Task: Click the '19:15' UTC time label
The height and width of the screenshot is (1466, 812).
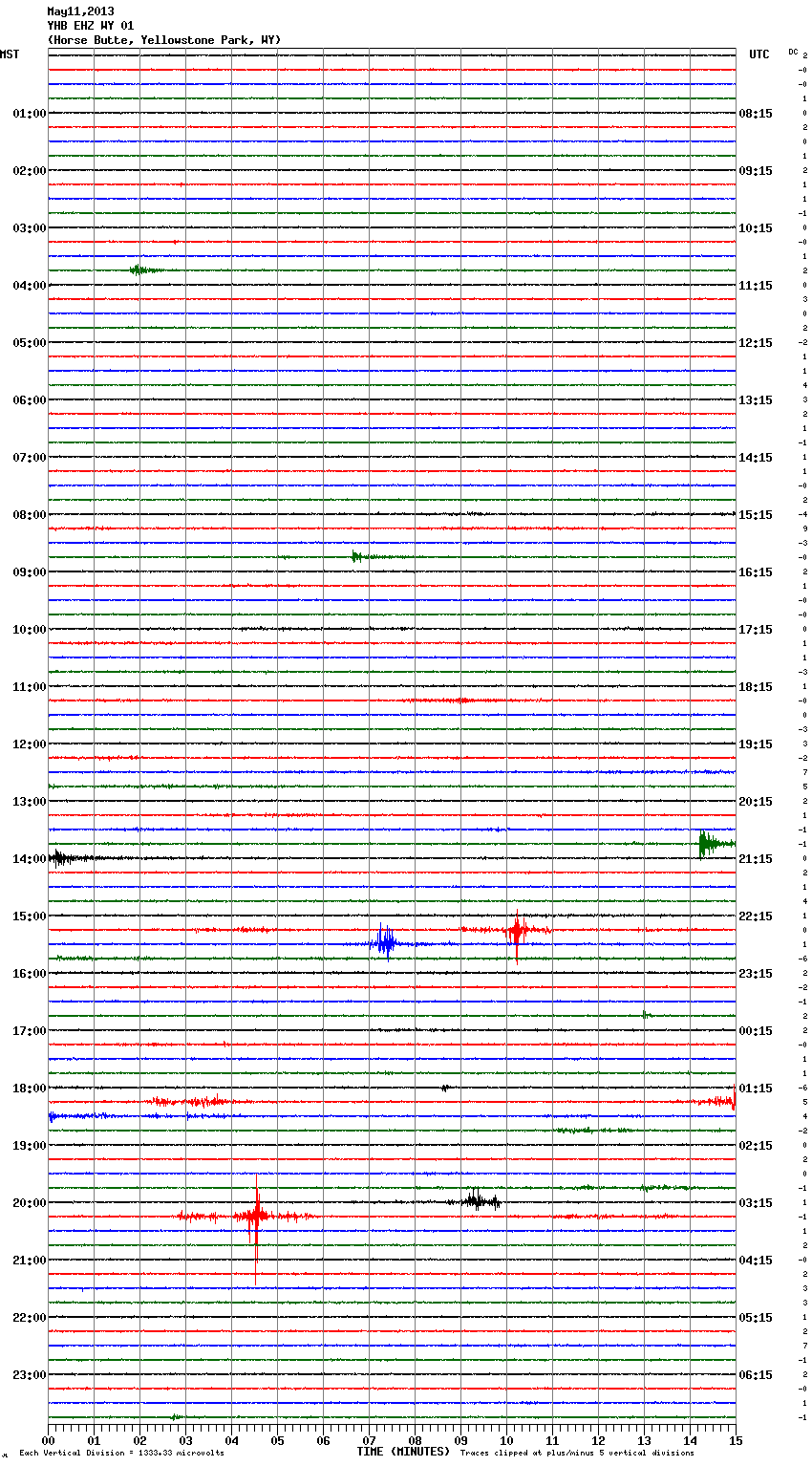Action: click(756, 744)
